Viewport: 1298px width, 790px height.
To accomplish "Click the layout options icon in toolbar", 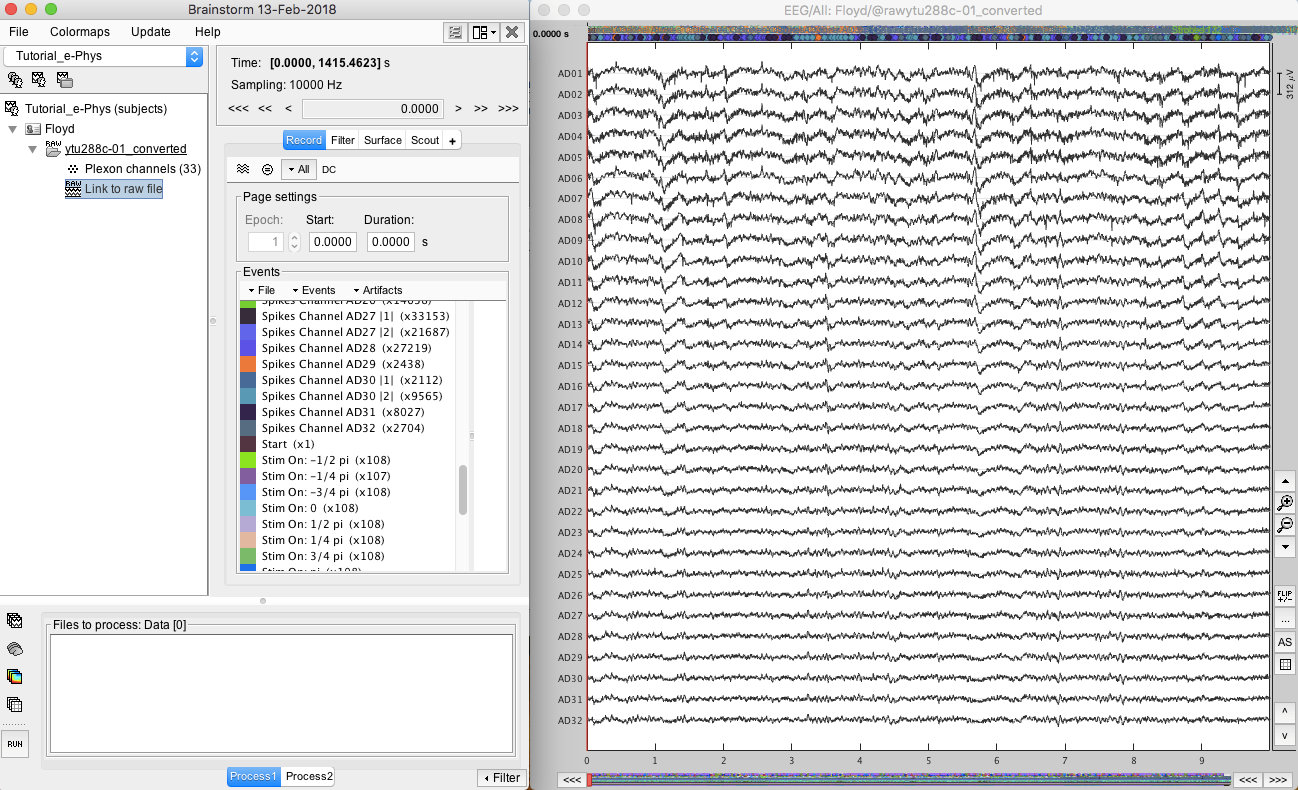I will coord(484,32).
